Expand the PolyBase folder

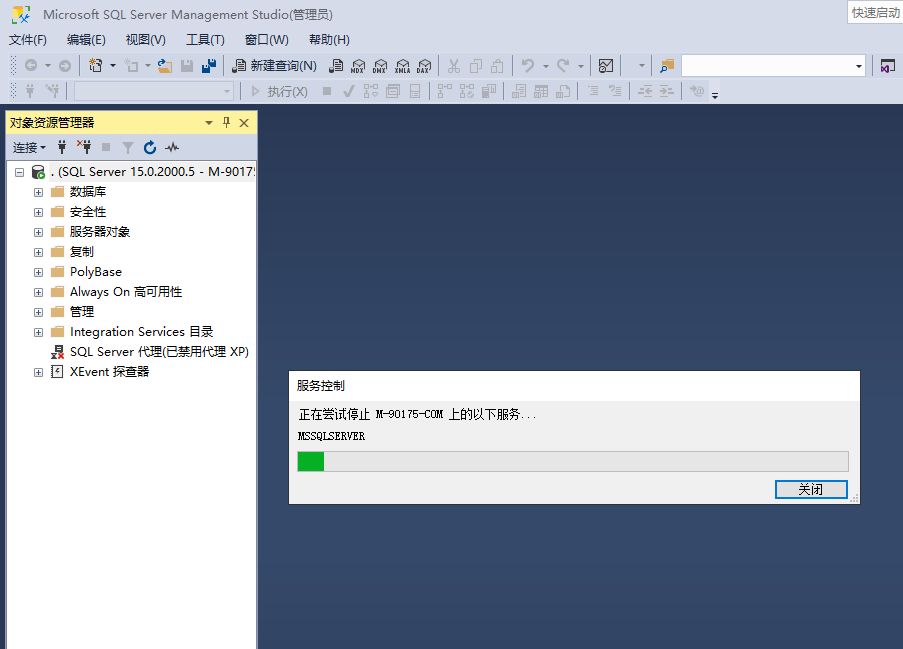(x=39, y=272)
